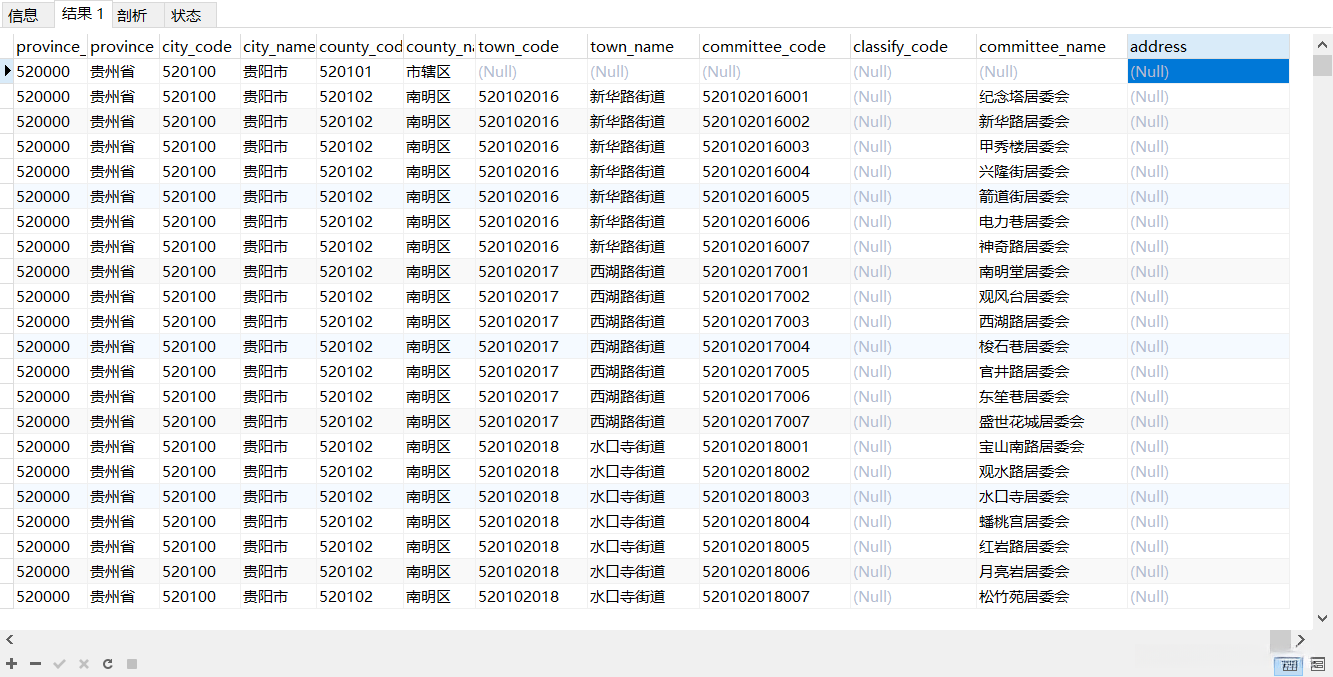The width and height of the screenshot is (1333, 677).
Task: Select cell 电力巷居委会
Action: point(1051,221)
